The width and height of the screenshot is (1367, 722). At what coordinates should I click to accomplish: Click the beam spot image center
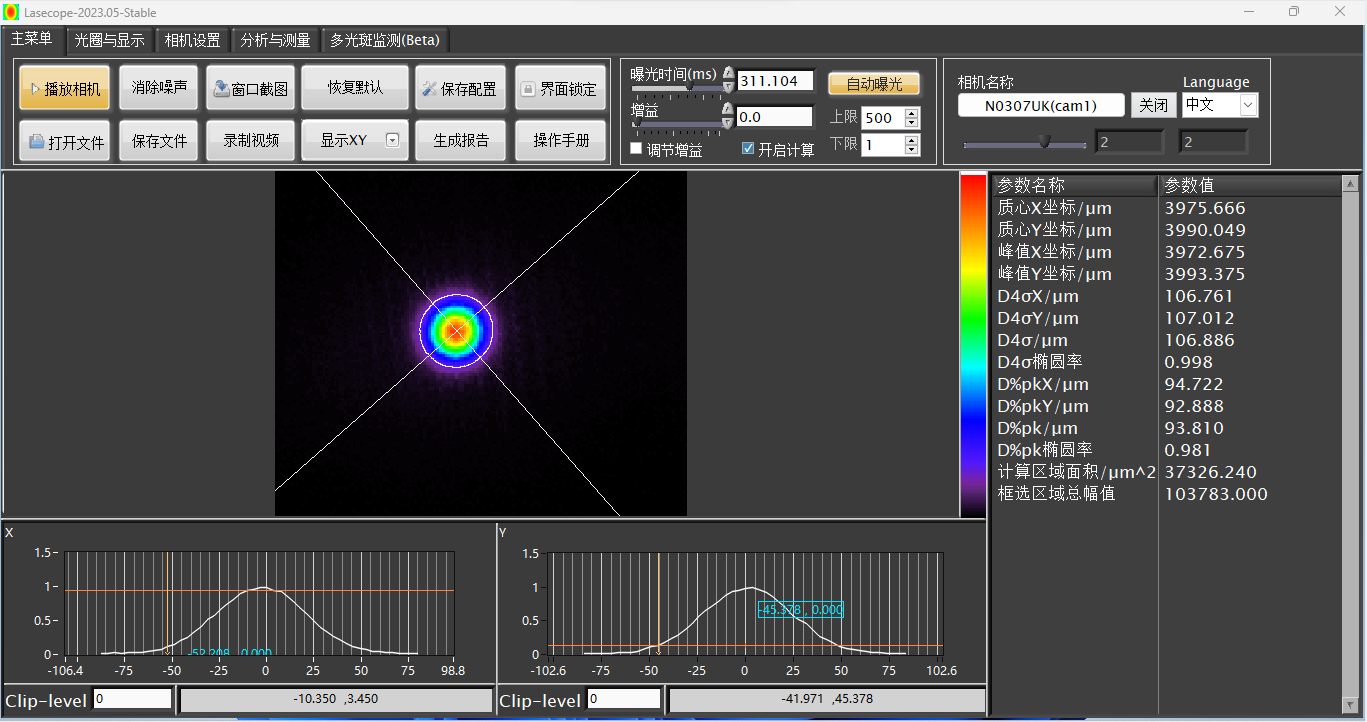point(456,330)
